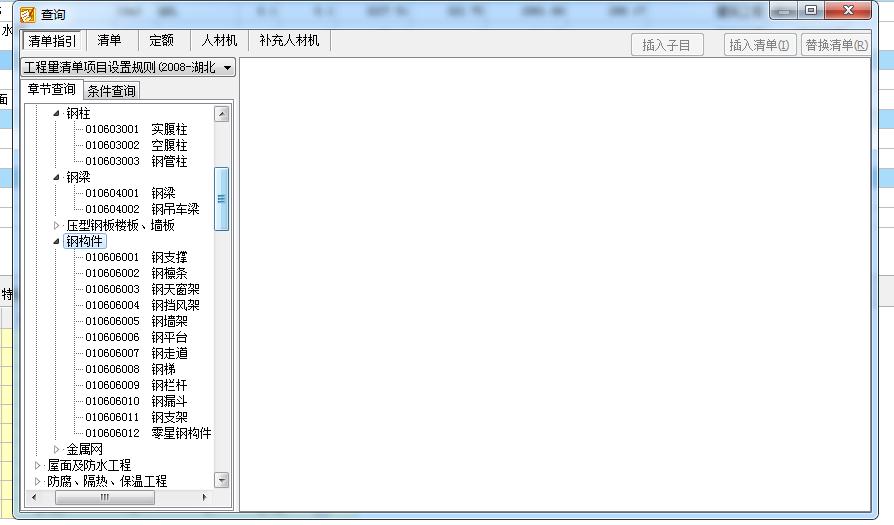
Task: Select the 章节查询 sub-tab
Action: 52,89
